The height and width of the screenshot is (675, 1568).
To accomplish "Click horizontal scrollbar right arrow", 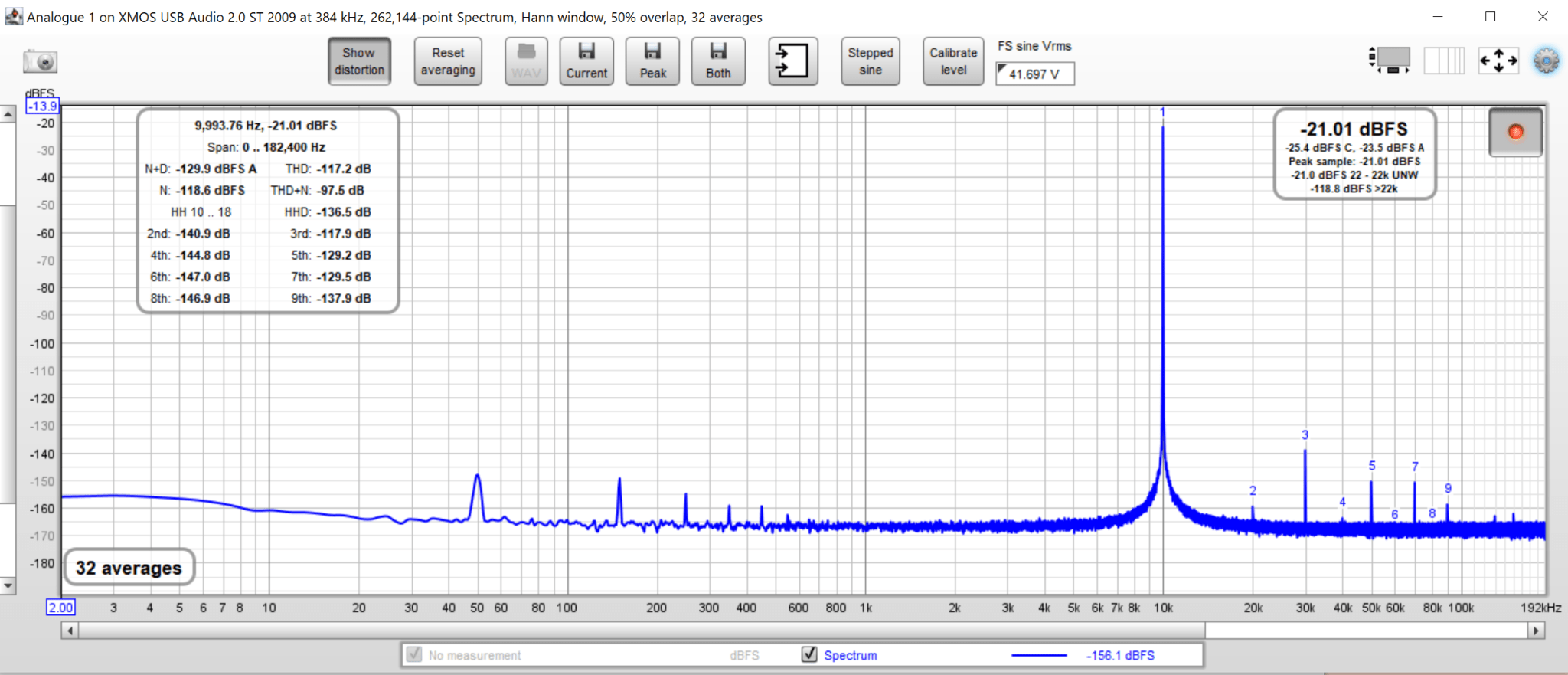I will click(1537, 631).
